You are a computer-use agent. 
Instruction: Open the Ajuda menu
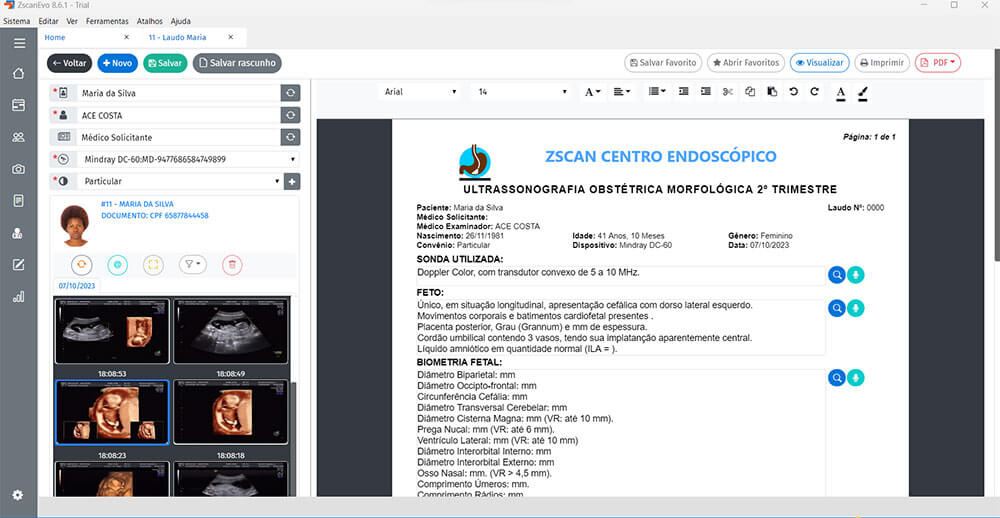tap(180, 21)
